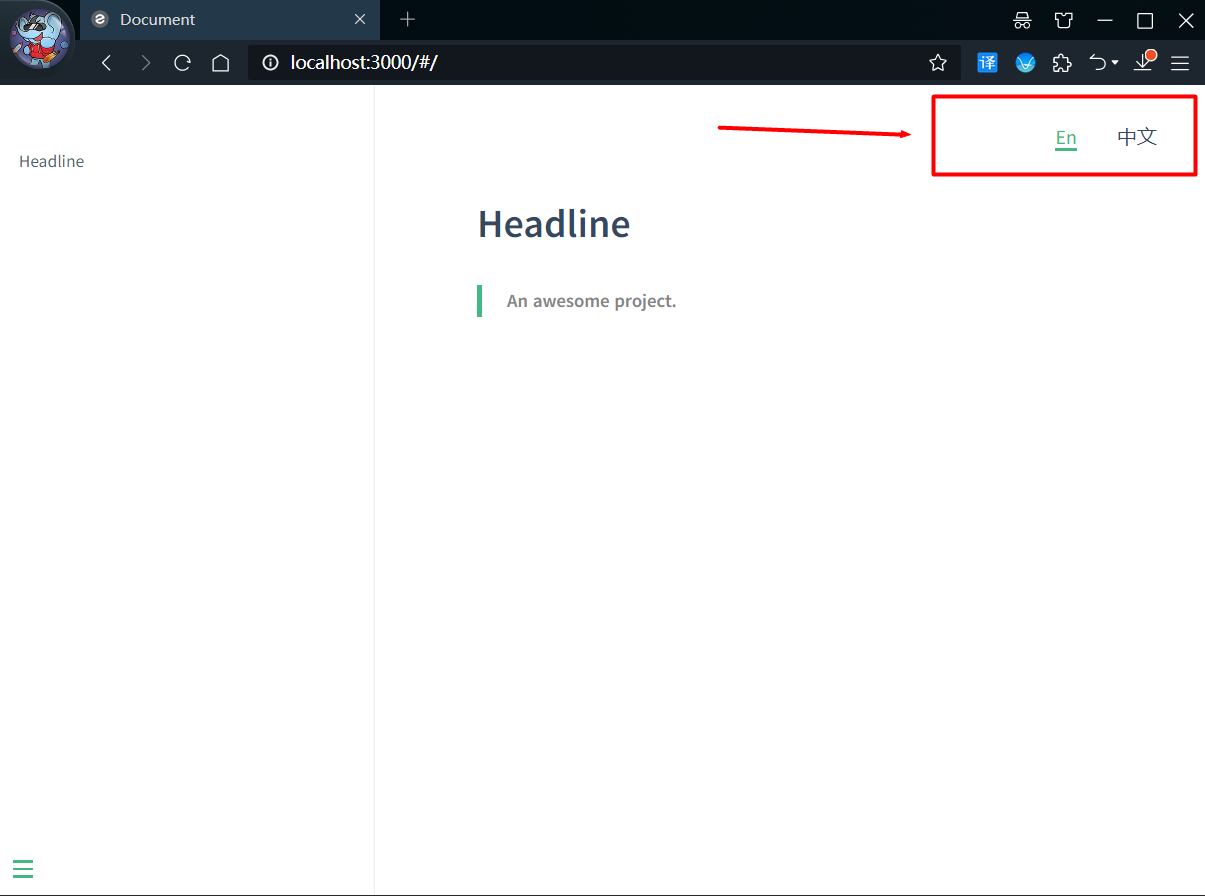Open the browser home page icon
This screenshot has width=1205, height=896.
tap(220, 63)
